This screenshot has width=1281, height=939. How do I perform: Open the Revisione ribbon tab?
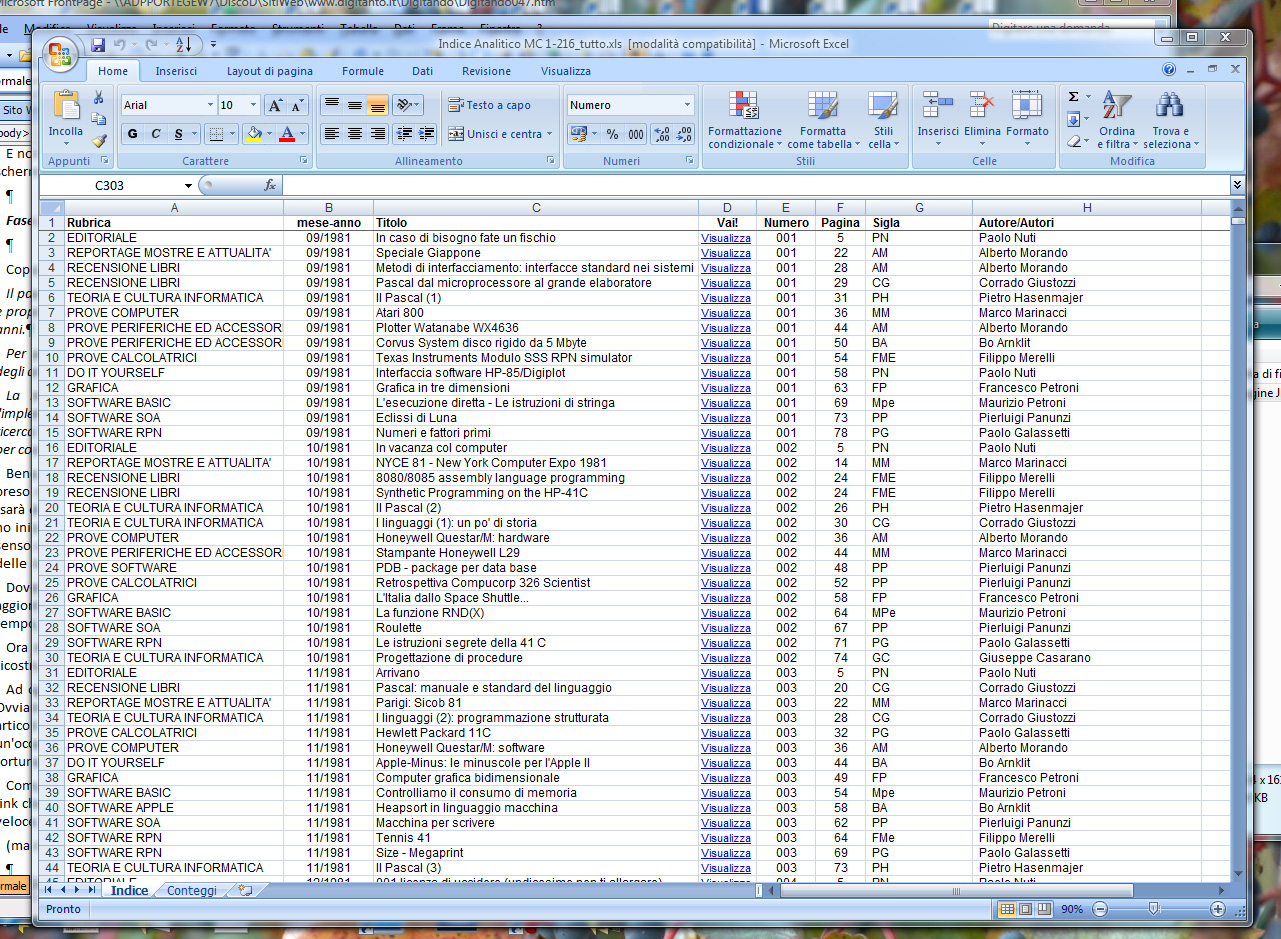[486, 71]
